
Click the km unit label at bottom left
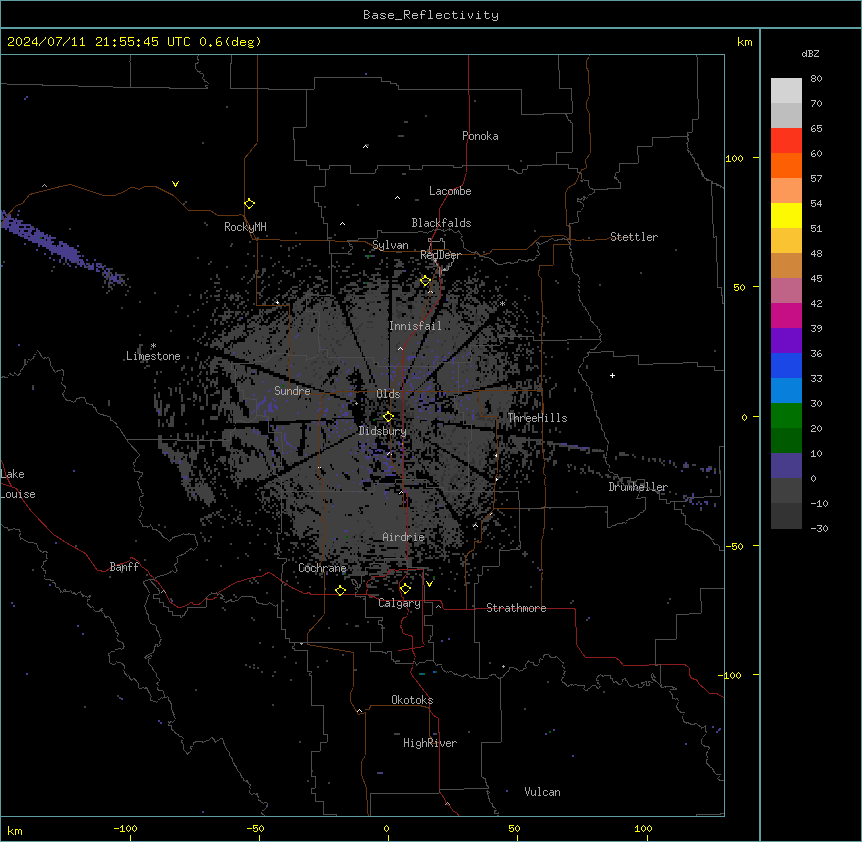pyautogui.click(x=15, y=831)
